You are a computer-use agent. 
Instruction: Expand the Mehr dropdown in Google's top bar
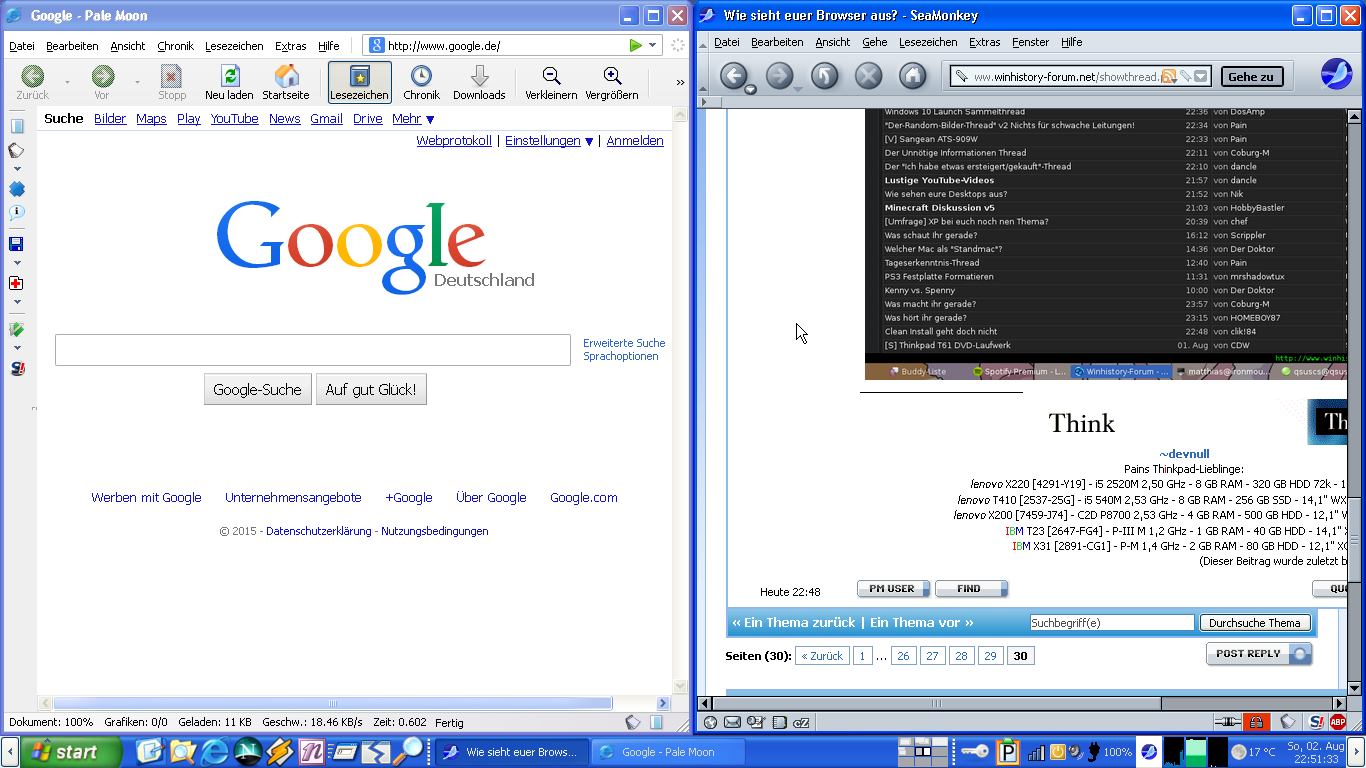(x=412, y=119)
